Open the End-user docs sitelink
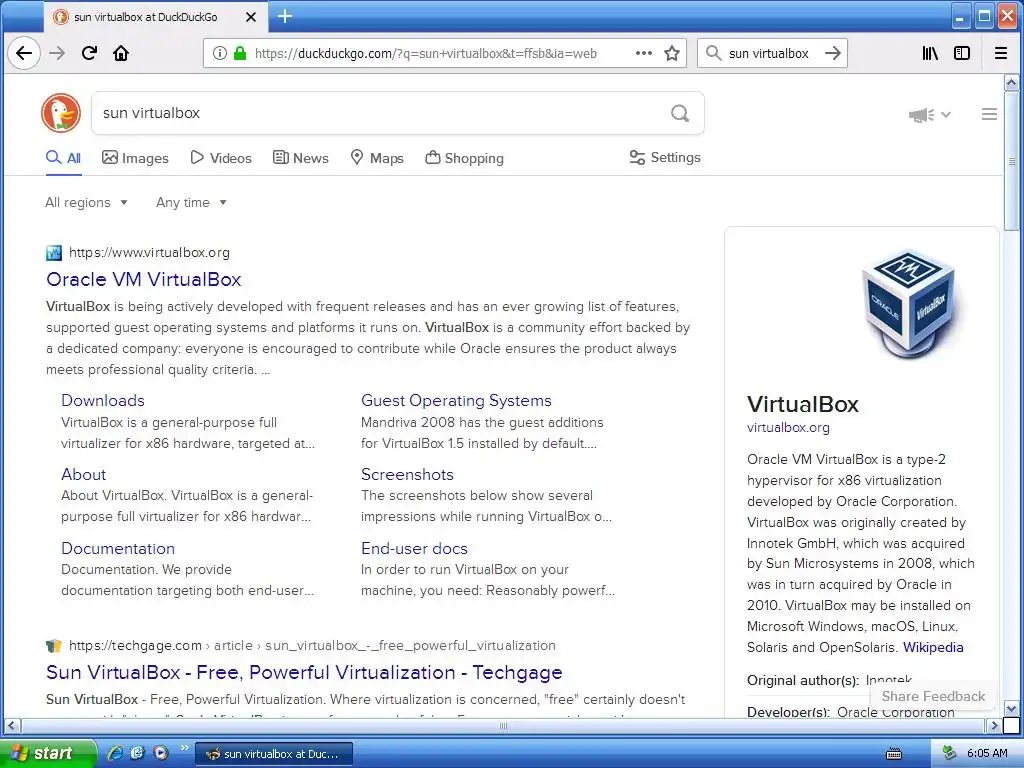This screenshot has width=1024, height=768. pyautogui.click(x=415, y=549)
